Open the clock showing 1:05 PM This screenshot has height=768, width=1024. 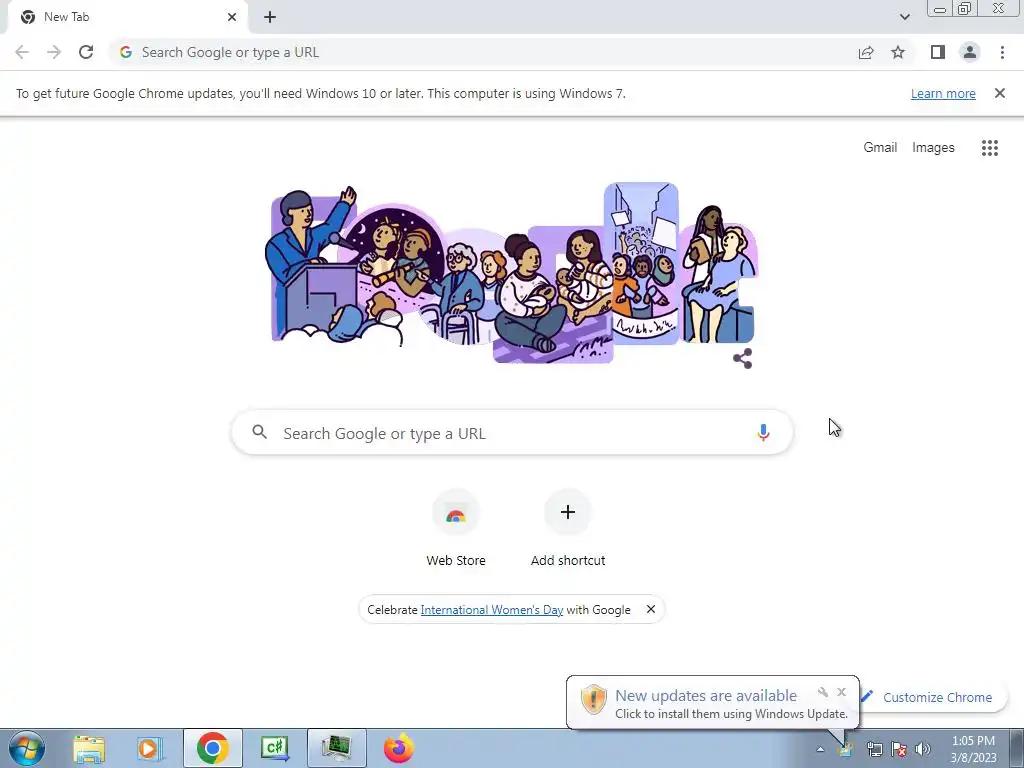[x=973, y=749]
